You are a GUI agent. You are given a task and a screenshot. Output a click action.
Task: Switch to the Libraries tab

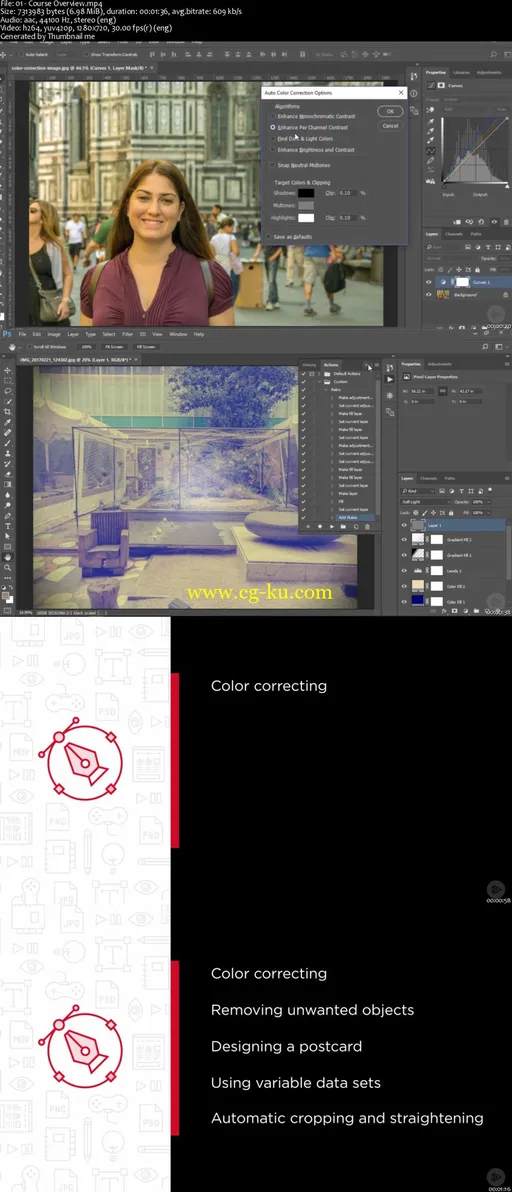461,72
